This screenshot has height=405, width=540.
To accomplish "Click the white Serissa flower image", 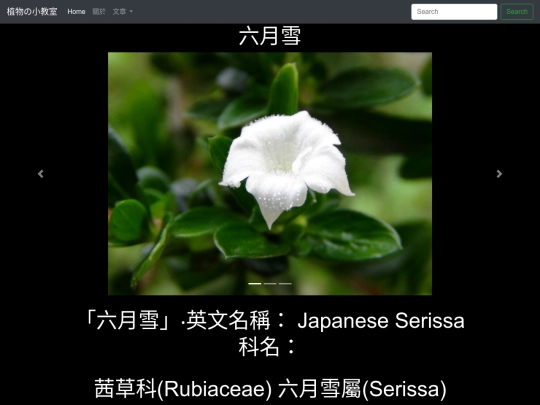I will pyautogui.click(x=270, y=174).
